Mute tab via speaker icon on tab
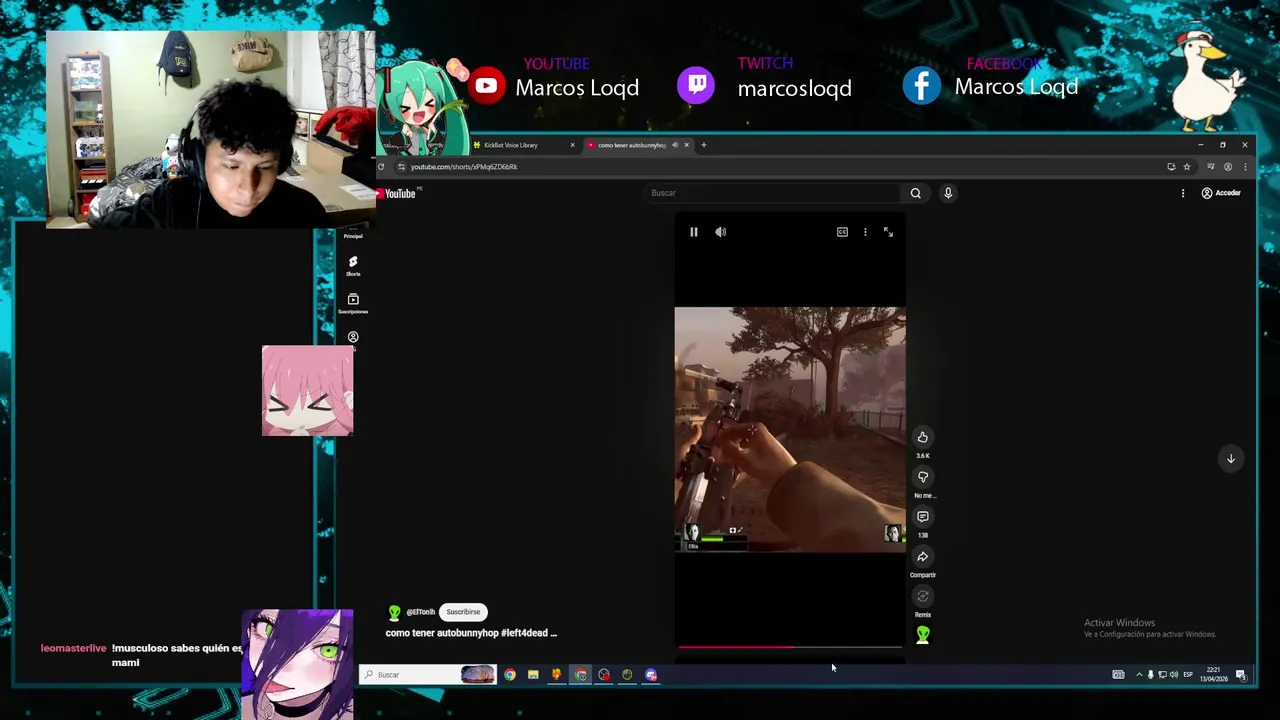 click(x=674, y=145)
